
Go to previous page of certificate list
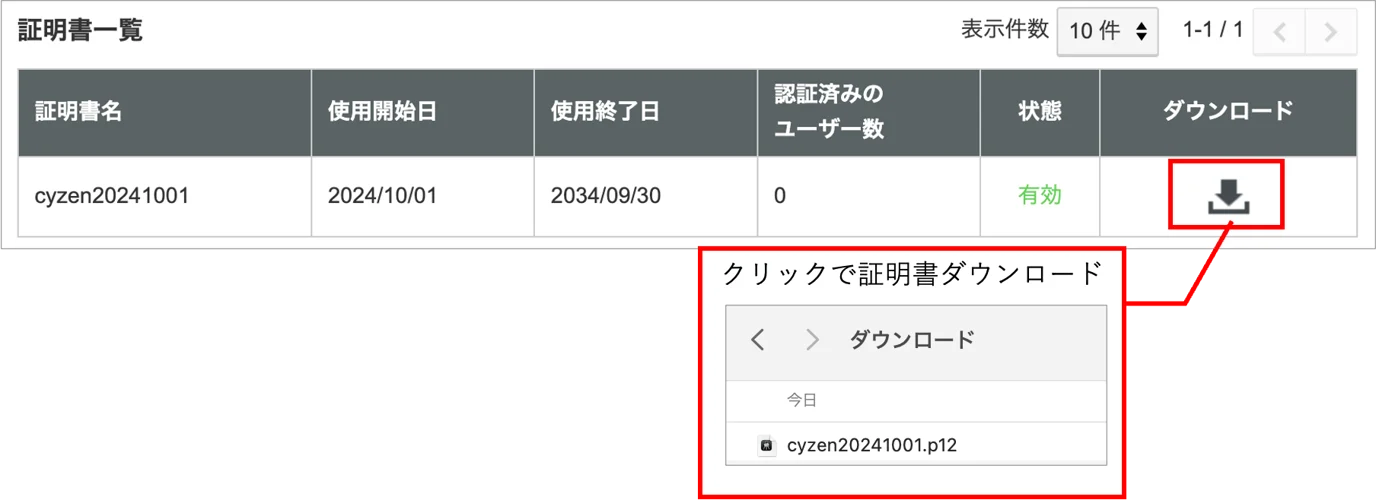pos(1280,32)
